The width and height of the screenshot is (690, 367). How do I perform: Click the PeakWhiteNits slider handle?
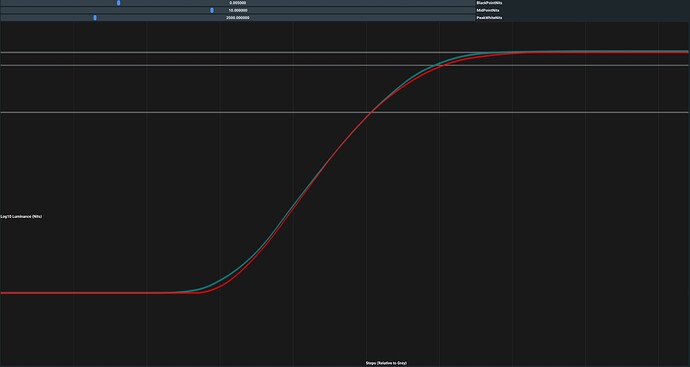click(x=95, y=18)
